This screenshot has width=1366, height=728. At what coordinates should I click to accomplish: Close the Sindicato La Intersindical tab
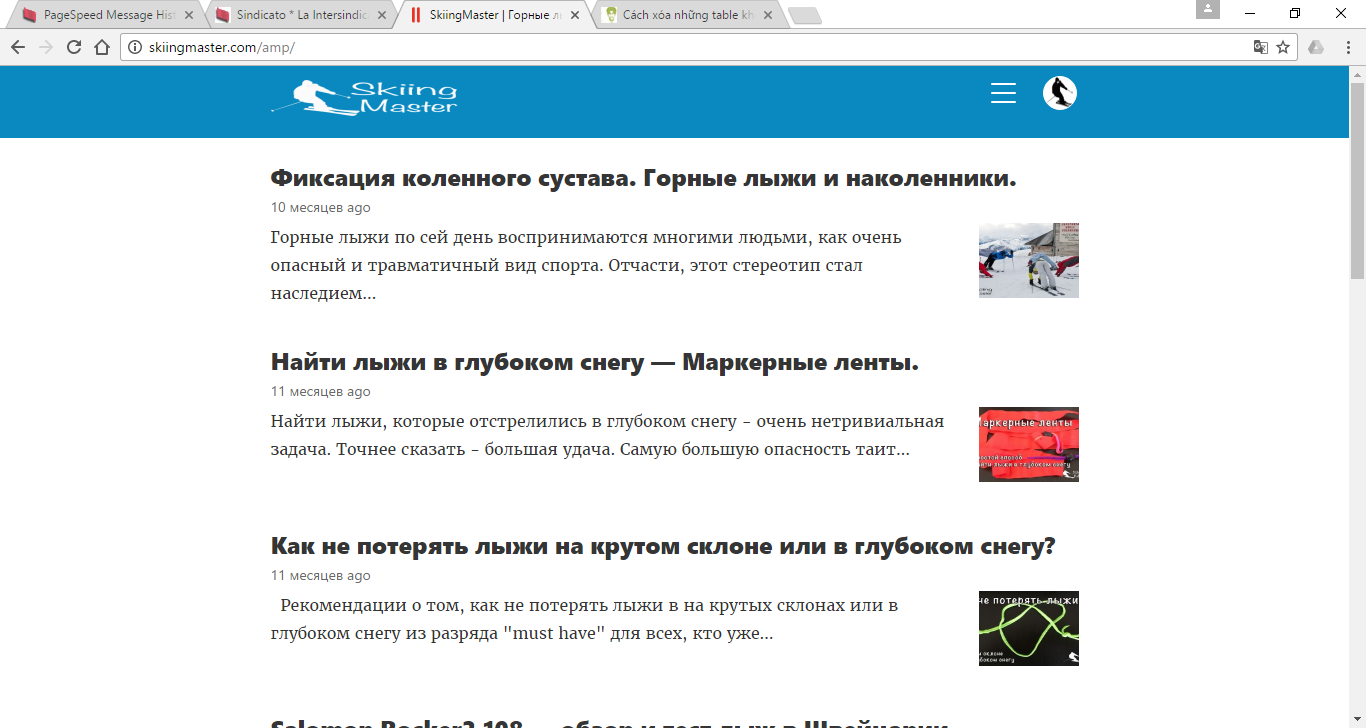pyautogui.click(x=380, y=16)
